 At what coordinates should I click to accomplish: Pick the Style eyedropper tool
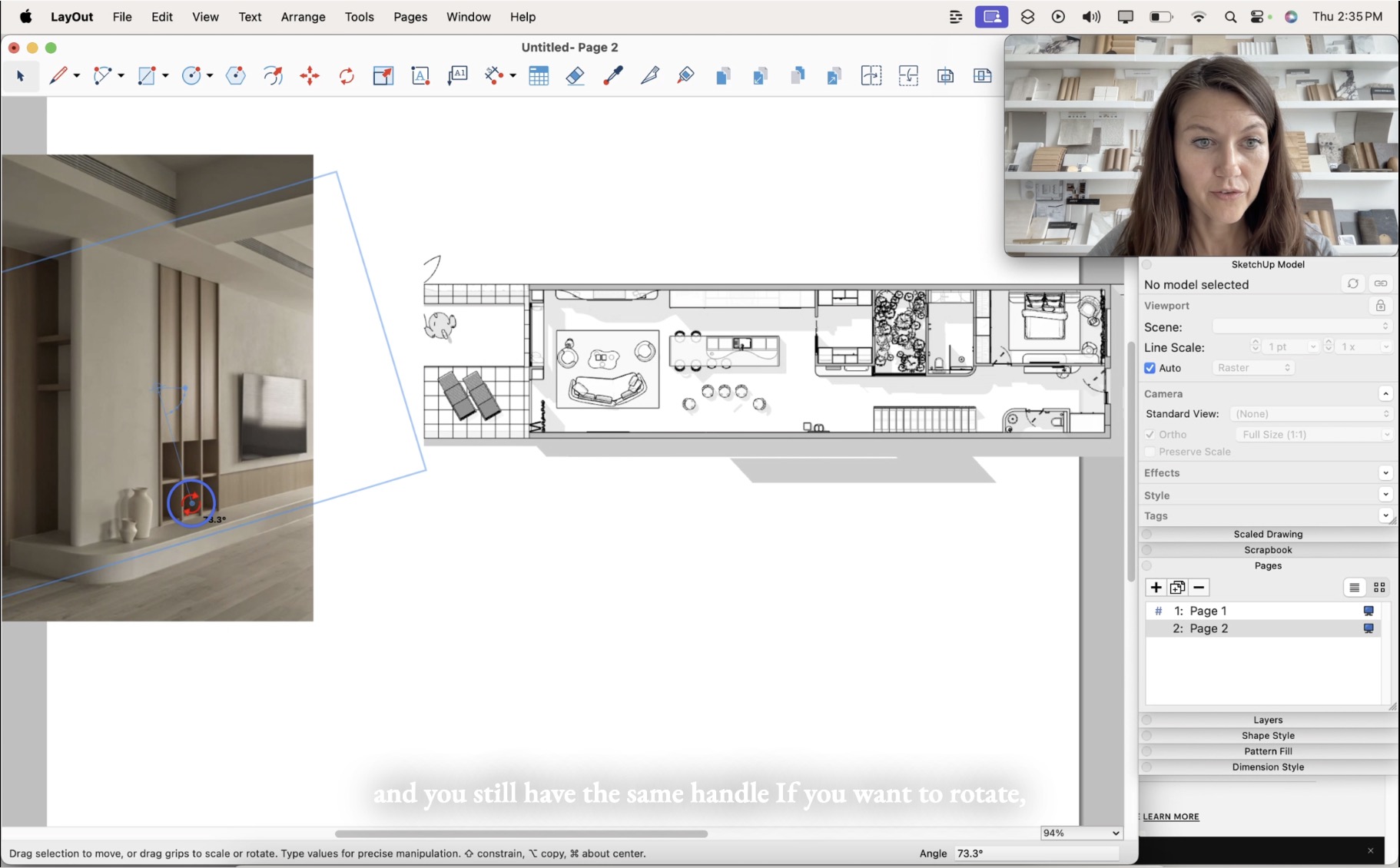(x=612, y=75)
